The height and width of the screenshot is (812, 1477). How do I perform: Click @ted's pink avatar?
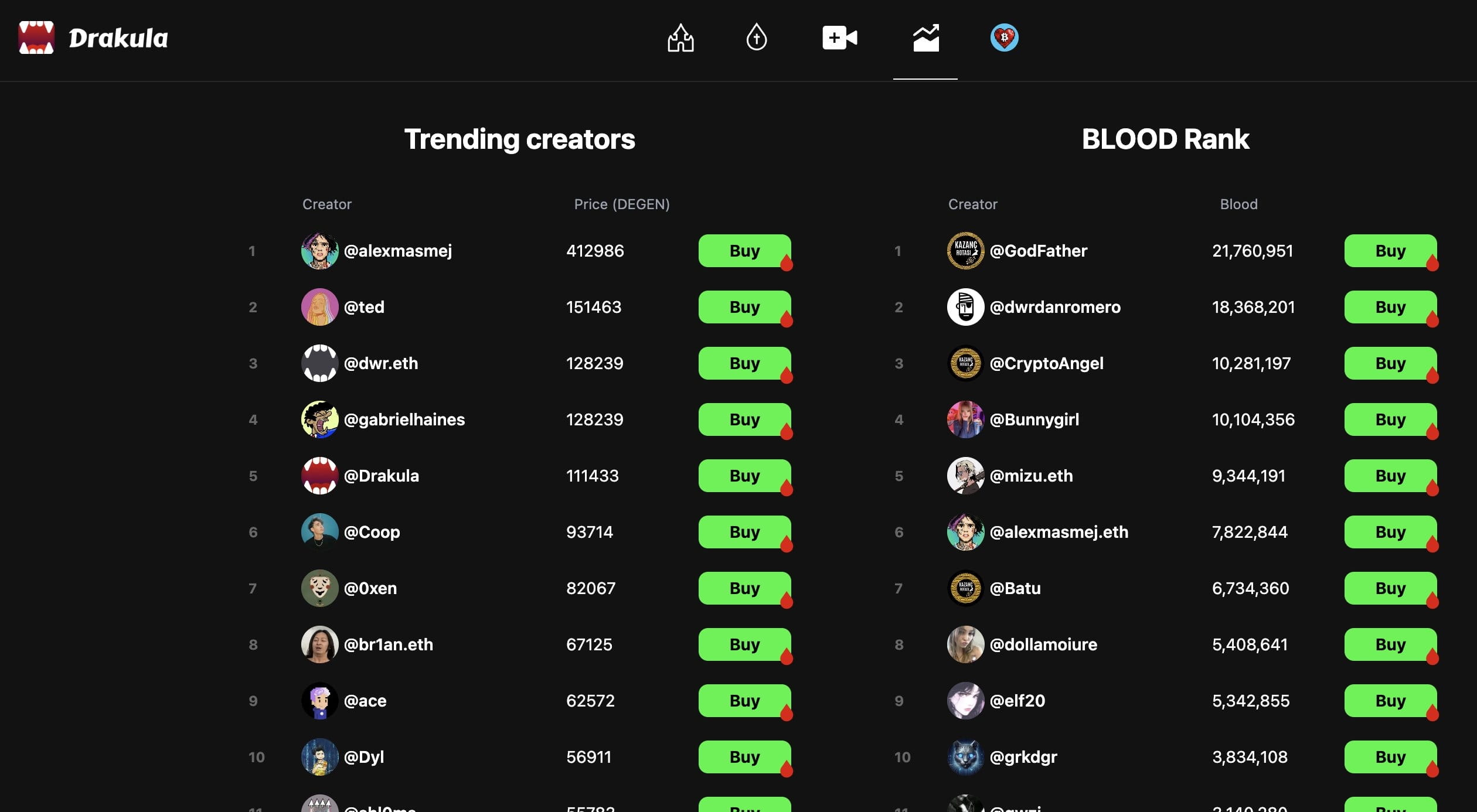tap(319, 307)
